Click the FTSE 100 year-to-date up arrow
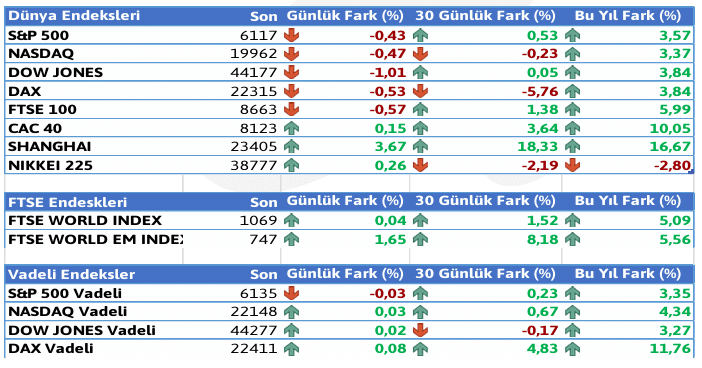 (x=573, y=109)
